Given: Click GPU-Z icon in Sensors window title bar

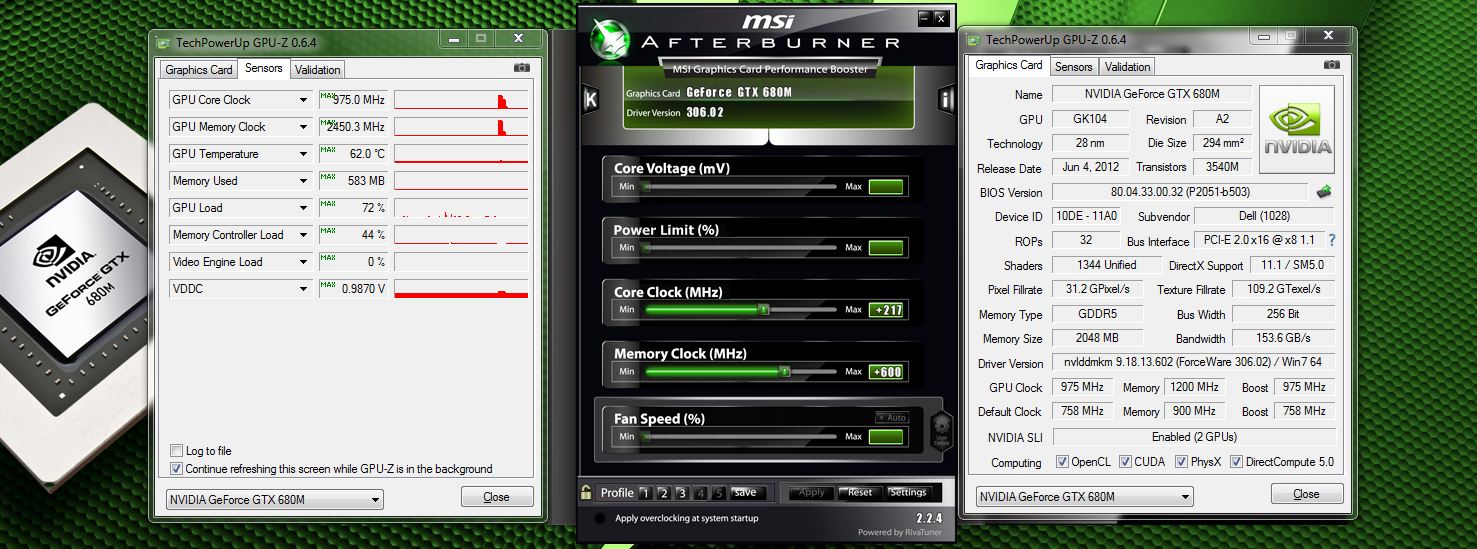Looking at the screenshot, I should (164, 42).
